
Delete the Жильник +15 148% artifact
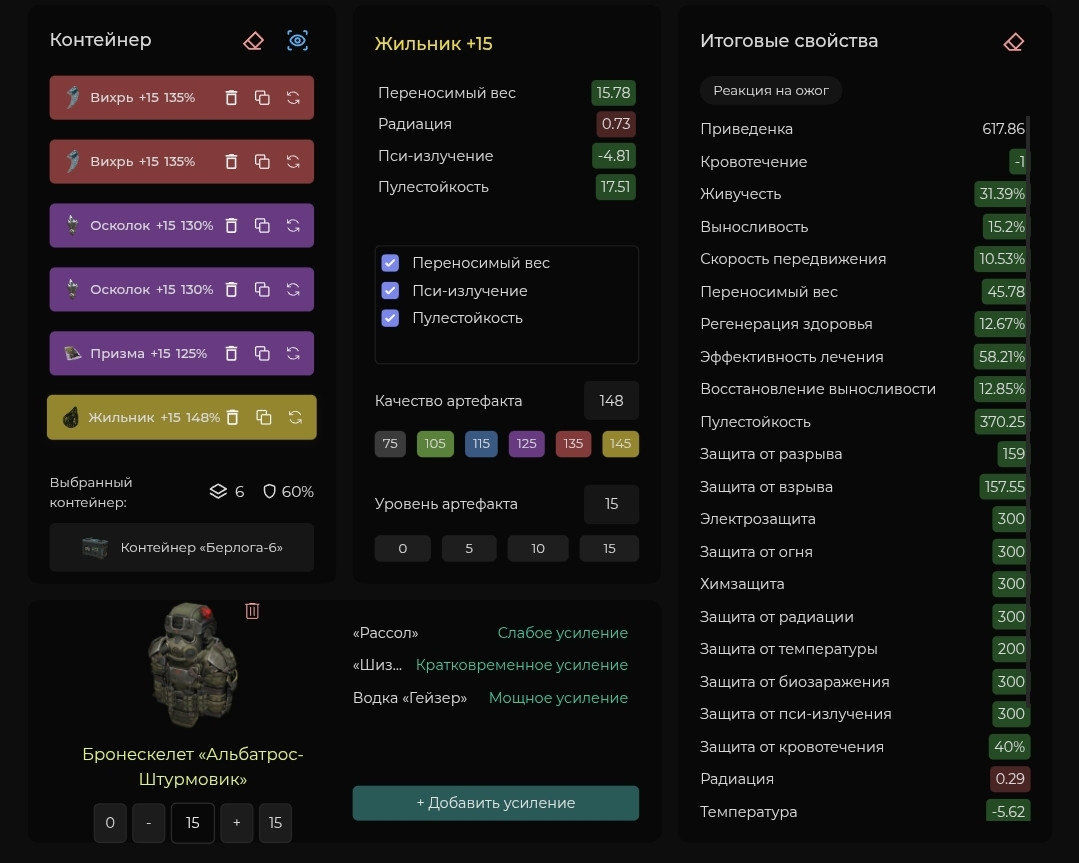[x=233, y=418]
